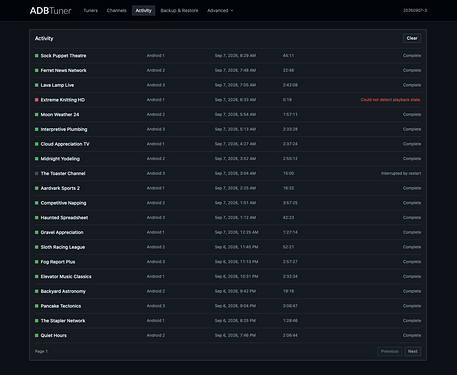The height and width of the screenshot is (375, 457).
Task: Select the Gravel Appreciation channel name
Action: click(62, 232)
